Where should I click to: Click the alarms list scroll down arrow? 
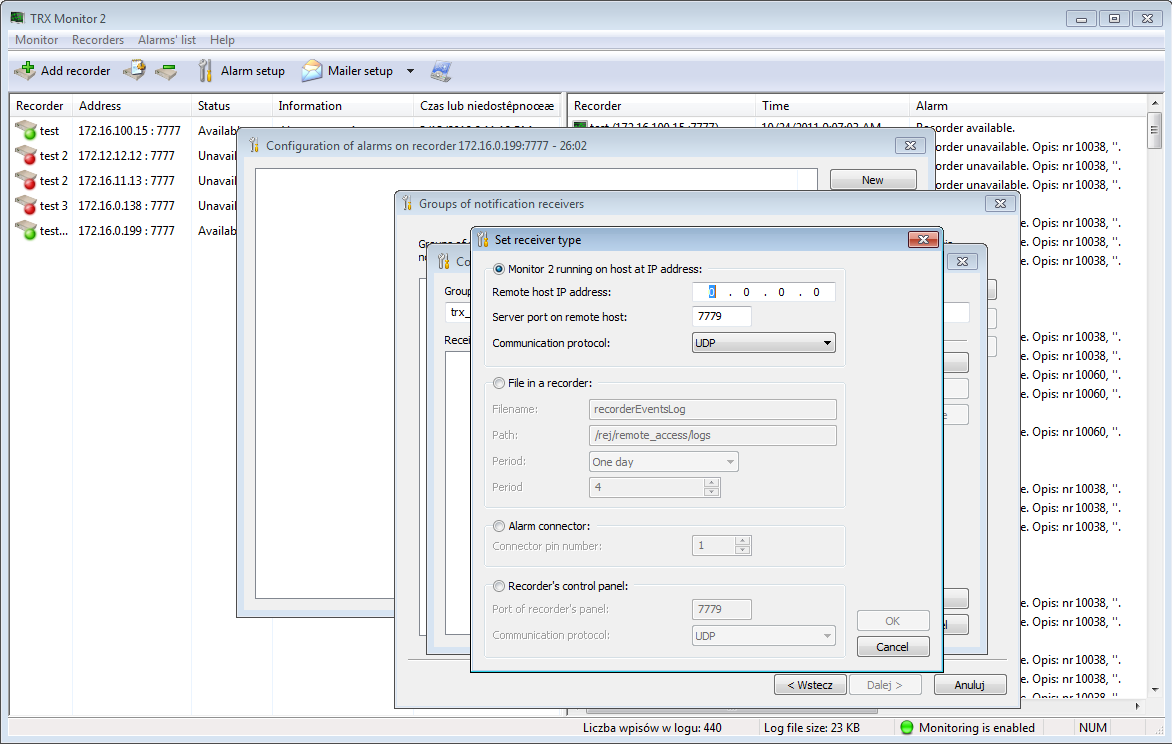(x=1155, y=689)
